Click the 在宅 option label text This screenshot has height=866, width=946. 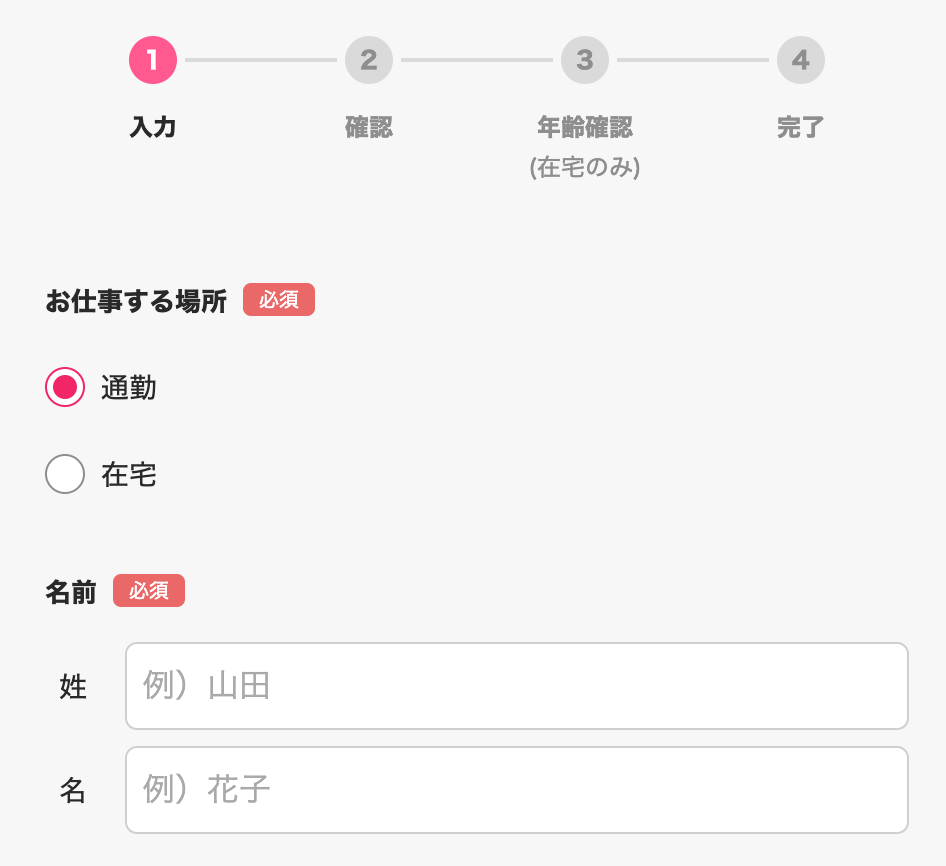[x=129, y=475]
